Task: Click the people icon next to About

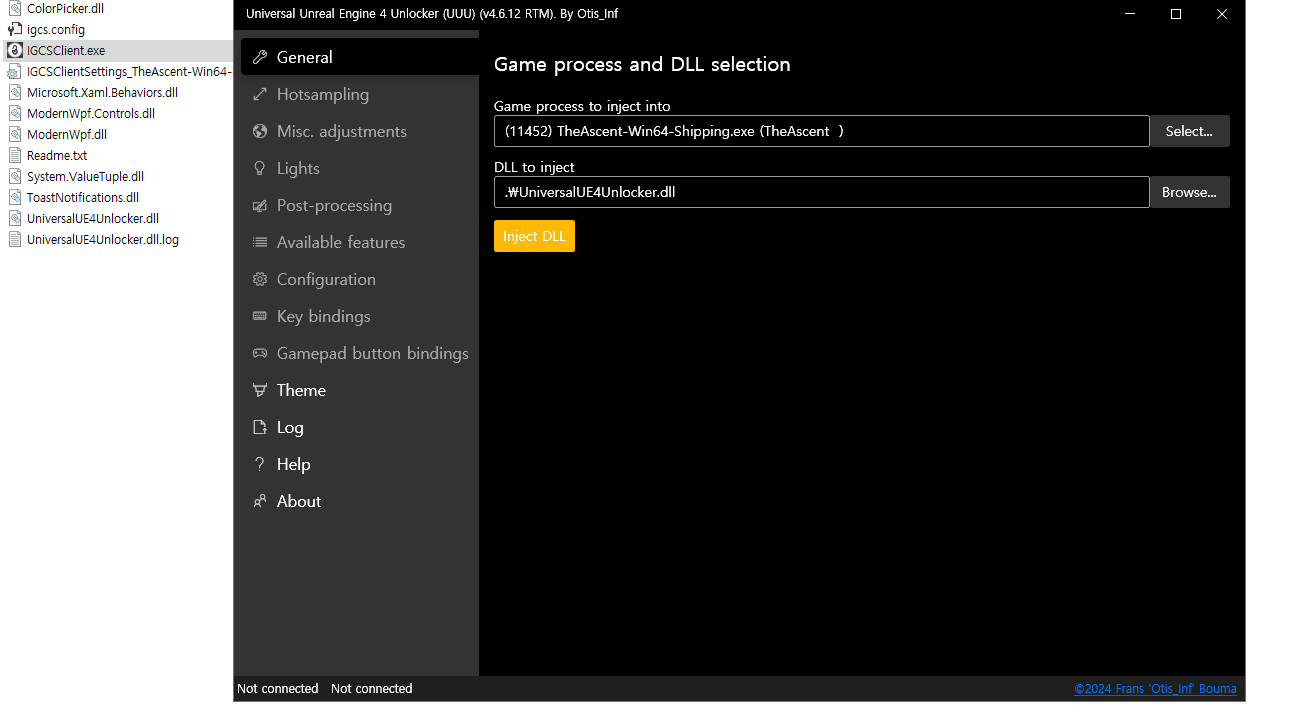Action: pos(260,501)
